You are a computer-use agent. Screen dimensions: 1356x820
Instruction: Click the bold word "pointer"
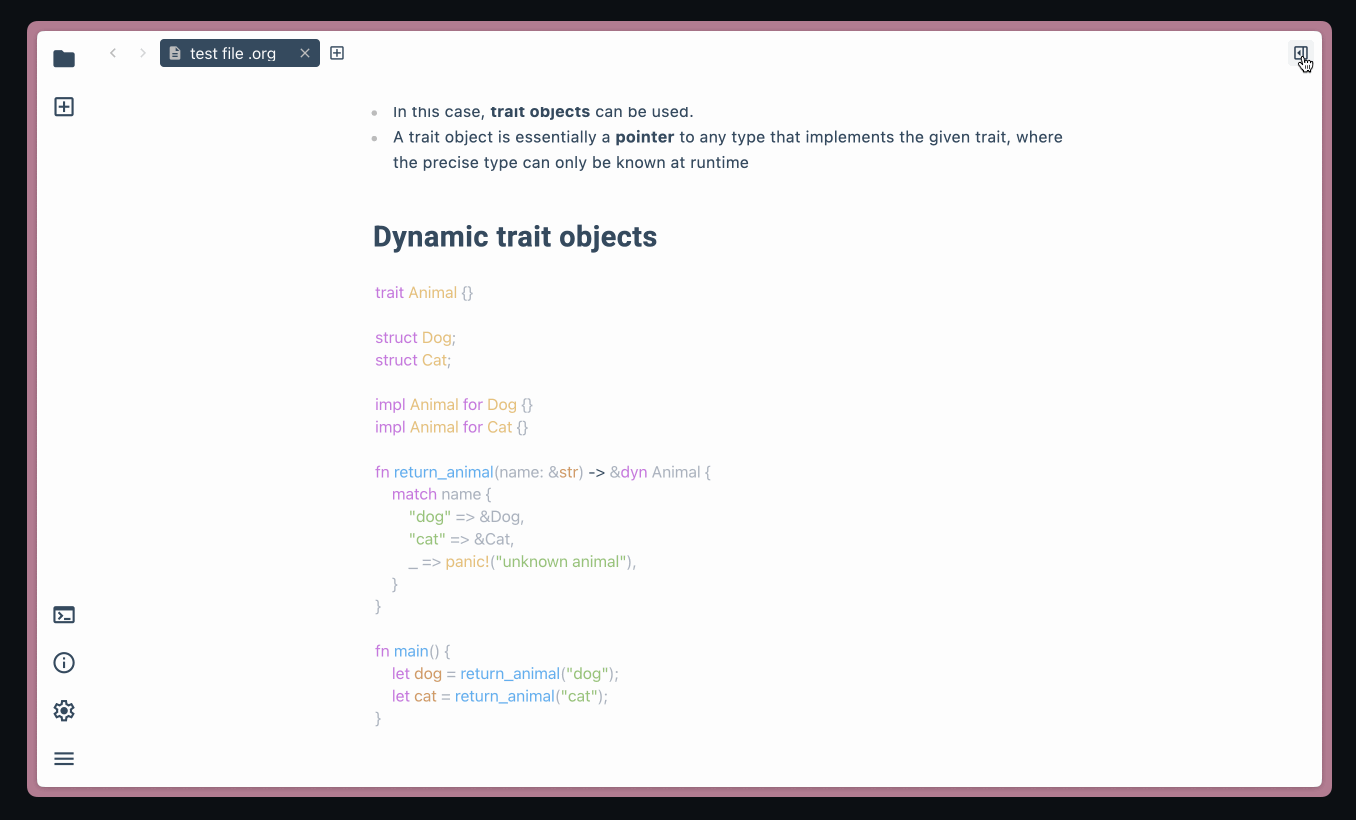(x=645, y=137)
